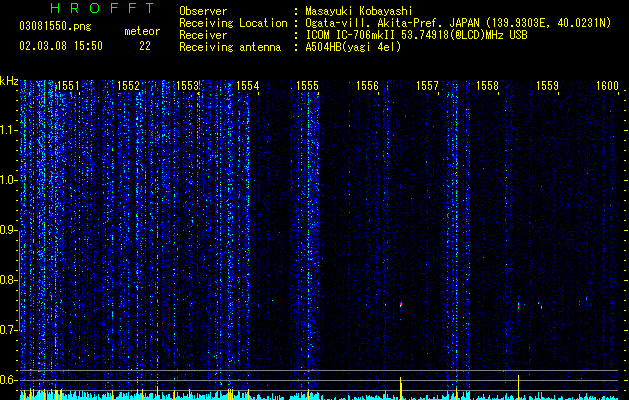Viewport: 629px width, 400px height.
Task: Click the red meteor echo after 1556
Action: (x=401, y=304)
